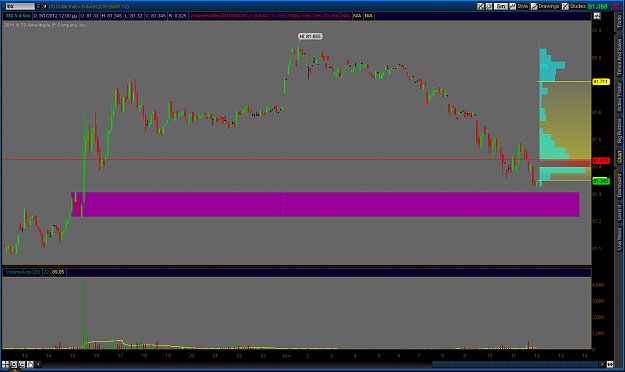Screen dimensions: 625x372
Task: Open the Style menu
Action: [x=519, y=6]
